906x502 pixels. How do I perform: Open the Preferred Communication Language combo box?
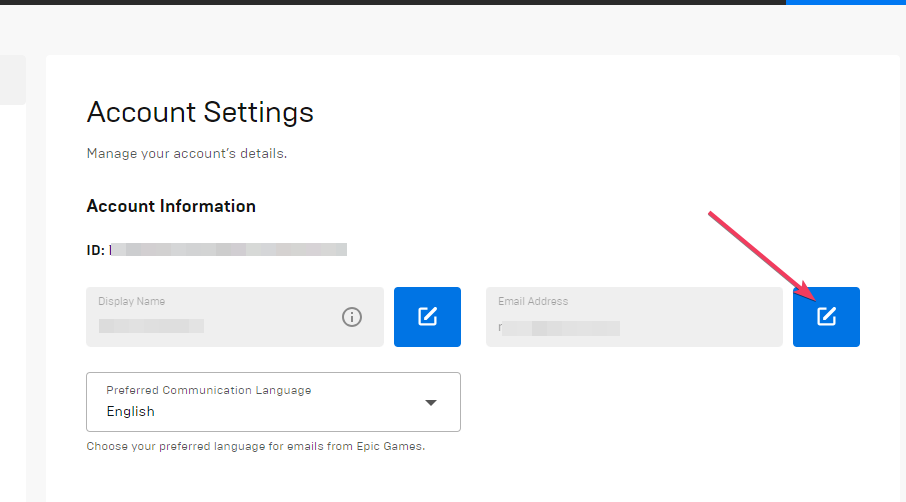273,402
